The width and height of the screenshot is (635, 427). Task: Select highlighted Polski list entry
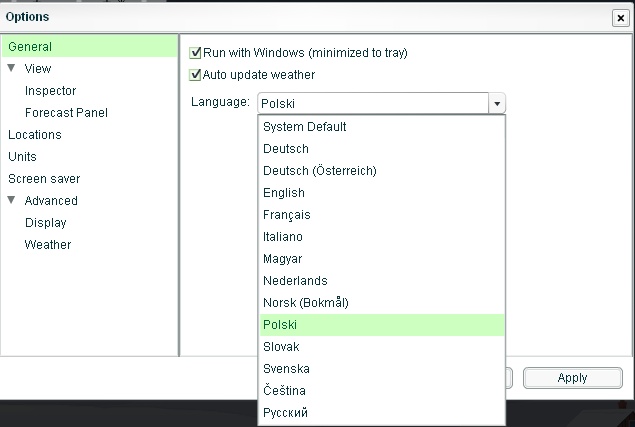382,325
